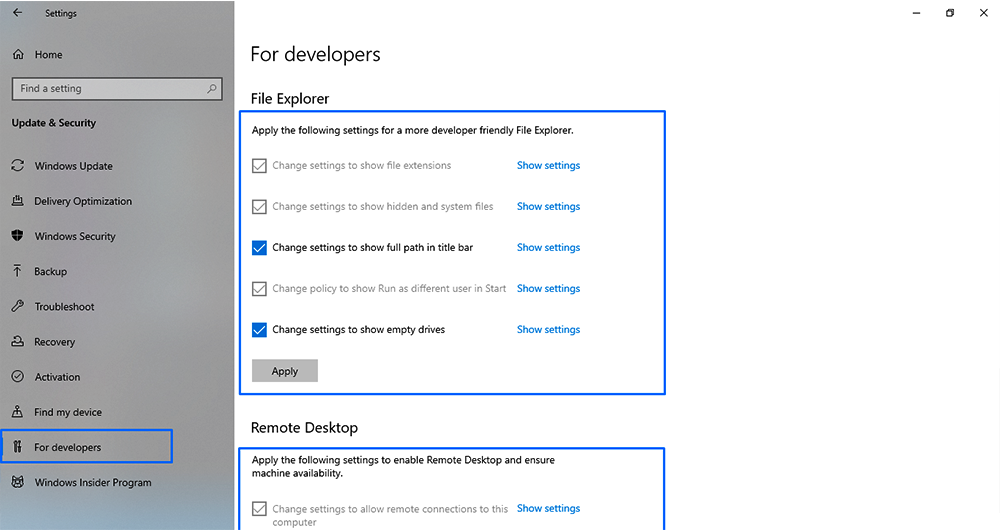The height and width of the screenshot is (530, 1000).
Task: Show settings for remote connections
Action: tap(548, 508)
